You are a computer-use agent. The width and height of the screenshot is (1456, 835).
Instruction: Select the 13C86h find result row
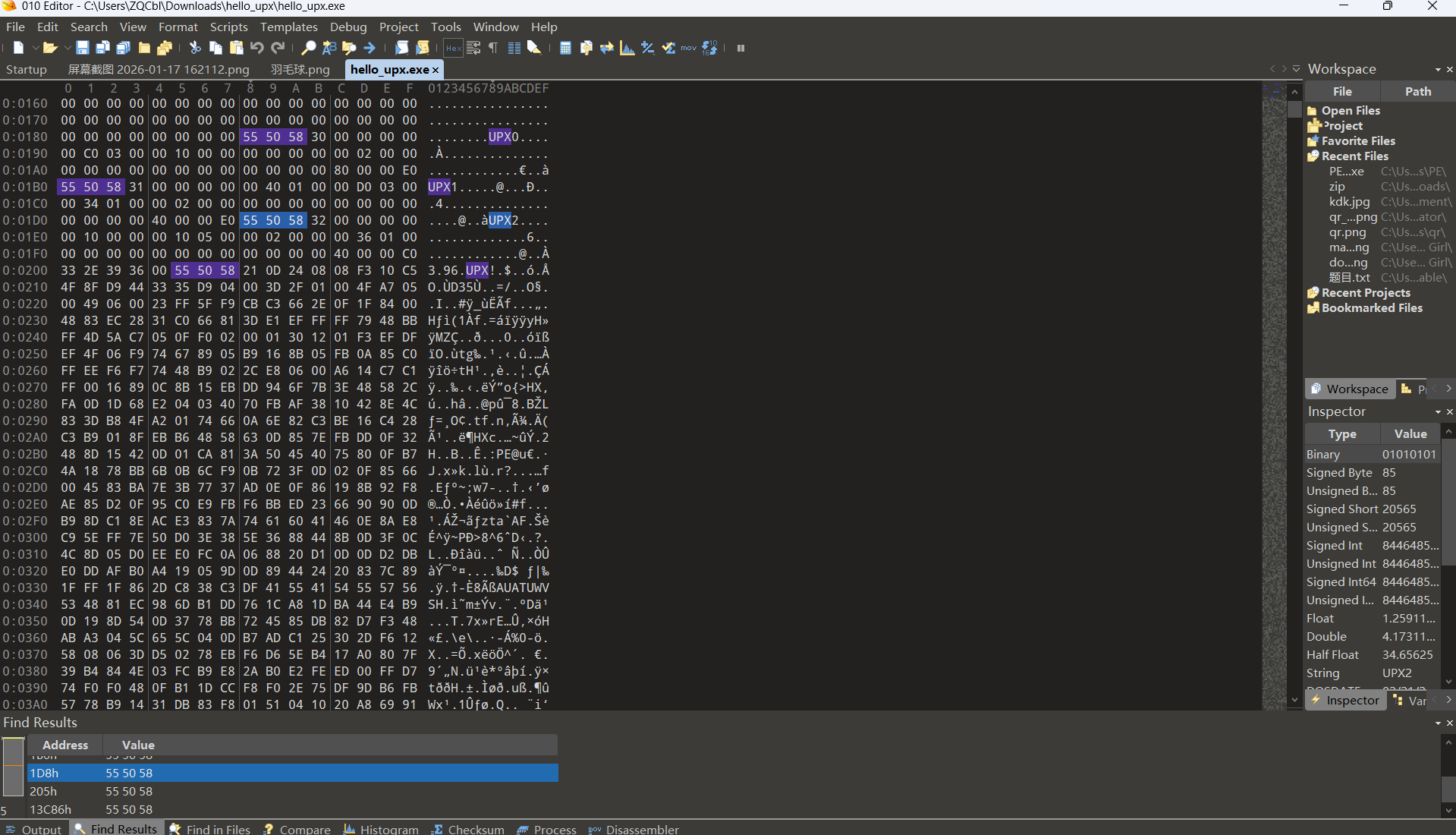292,809
